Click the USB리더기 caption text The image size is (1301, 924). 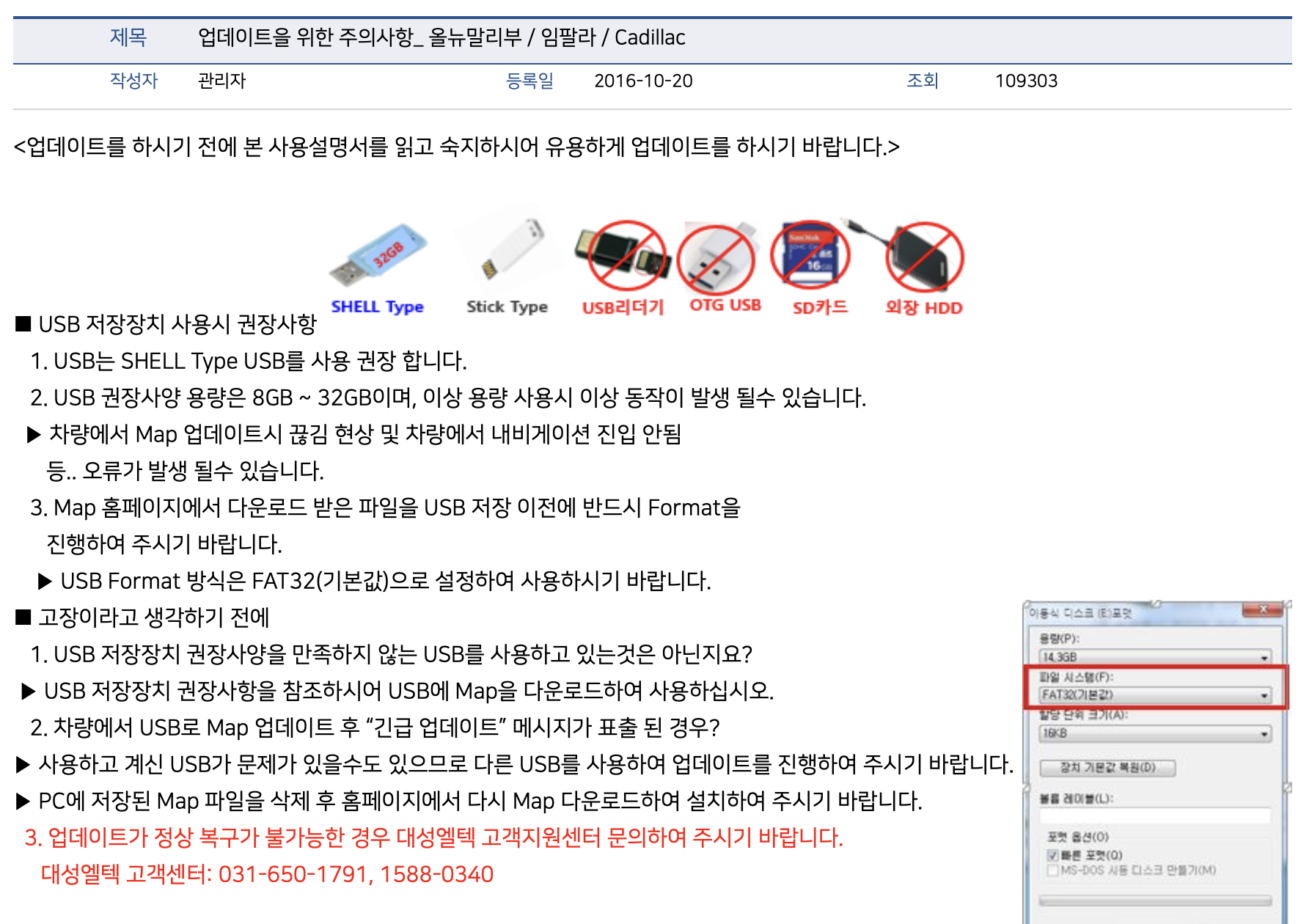coord(623,307)
